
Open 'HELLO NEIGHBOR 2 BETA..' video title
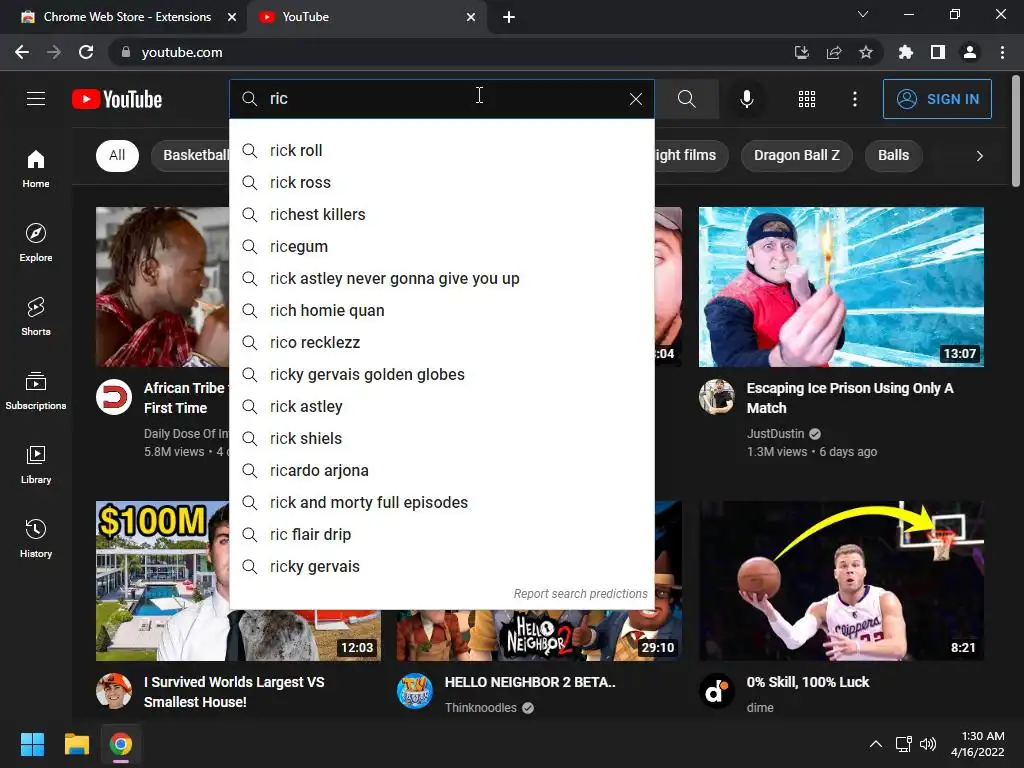(530, 682)
